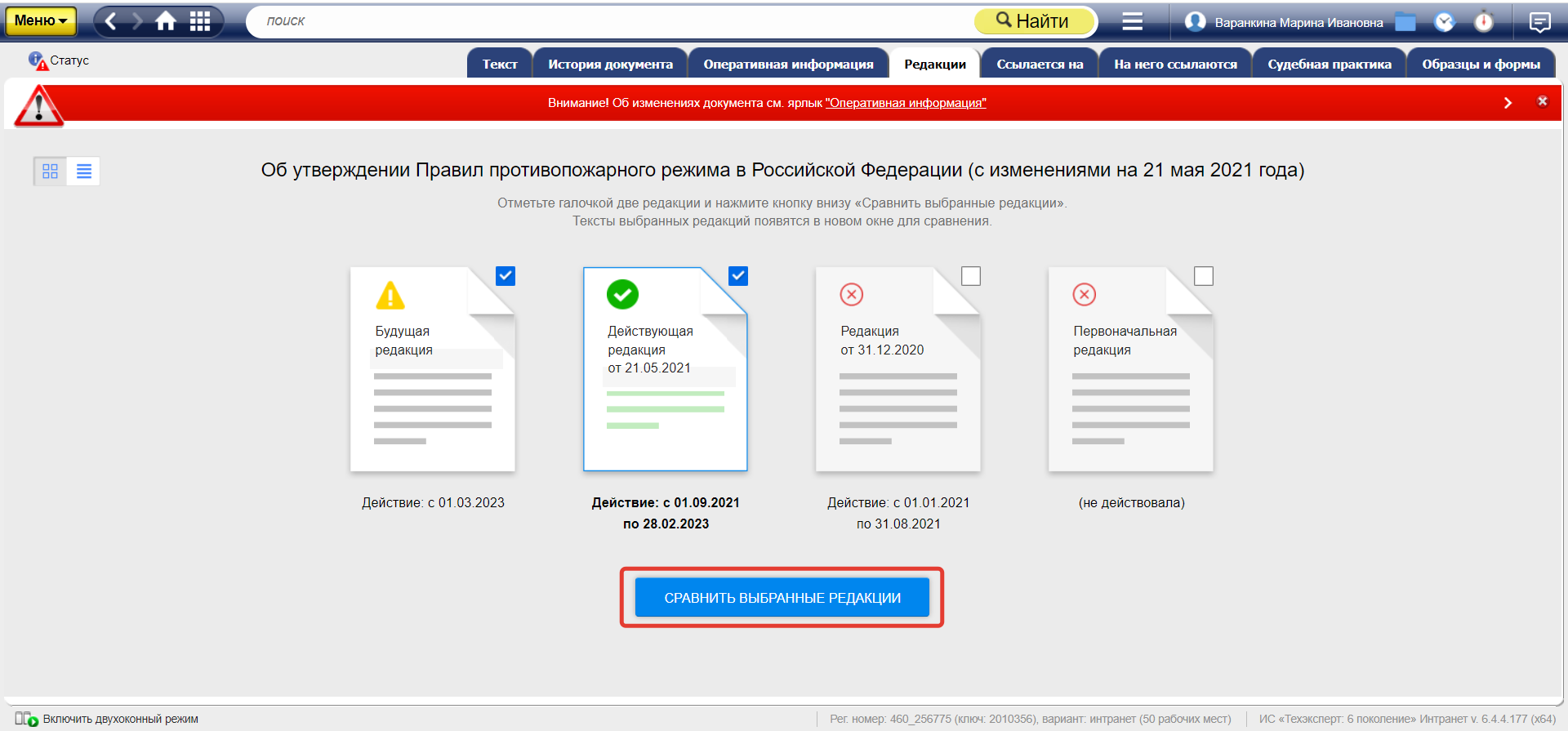Viewport: 1568px width, 731px height.
Task: Open the stopwatch icon
Action: pos(1484,21)
